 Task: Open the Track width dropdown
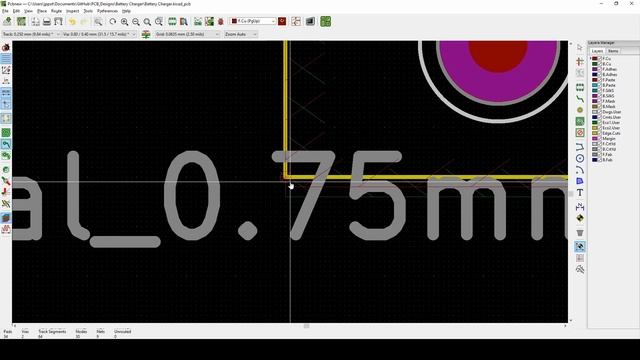(x=31, y=34)
